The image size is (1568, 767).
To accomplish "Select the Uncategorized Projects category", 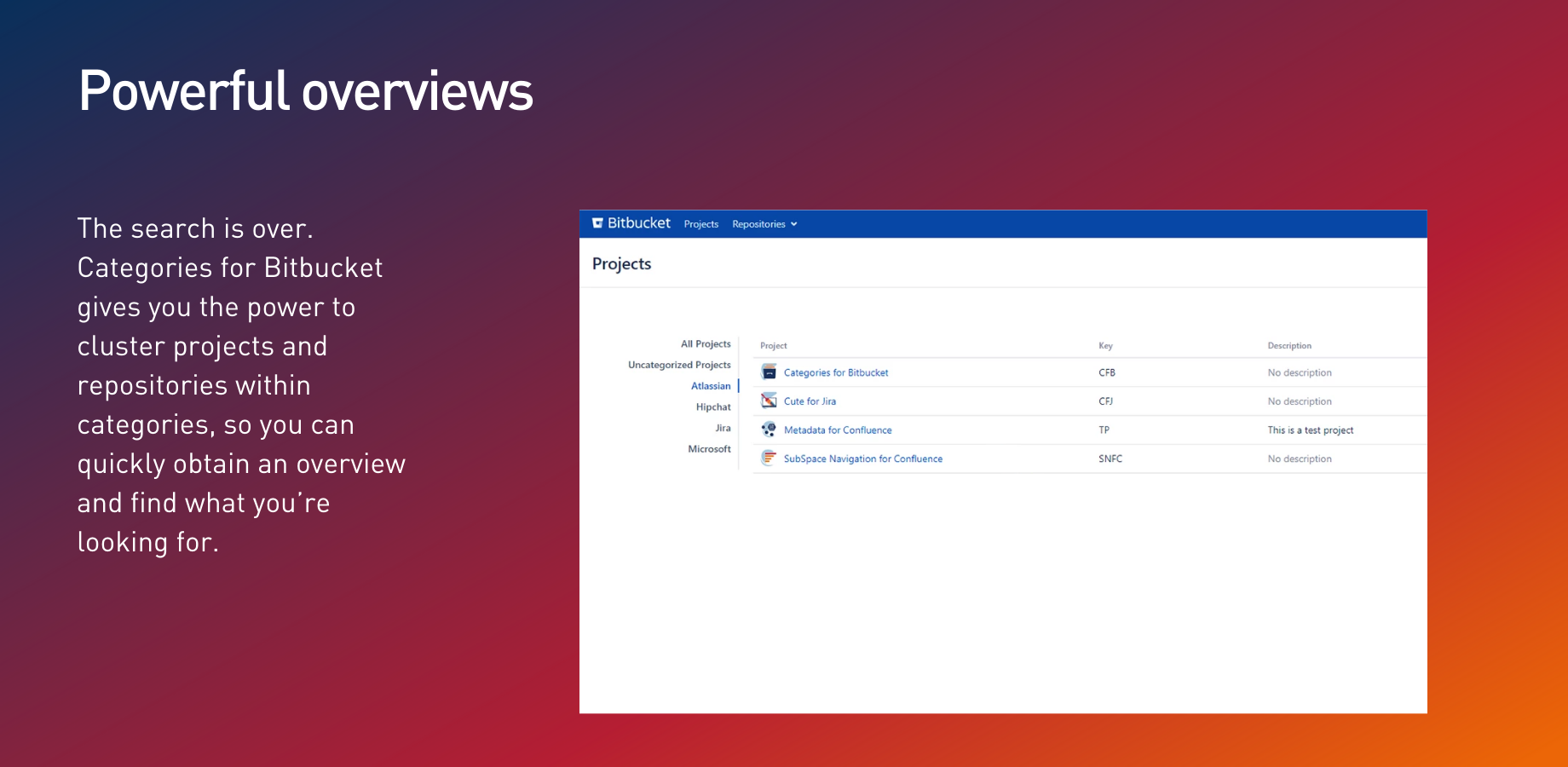I will pos(679,365).
